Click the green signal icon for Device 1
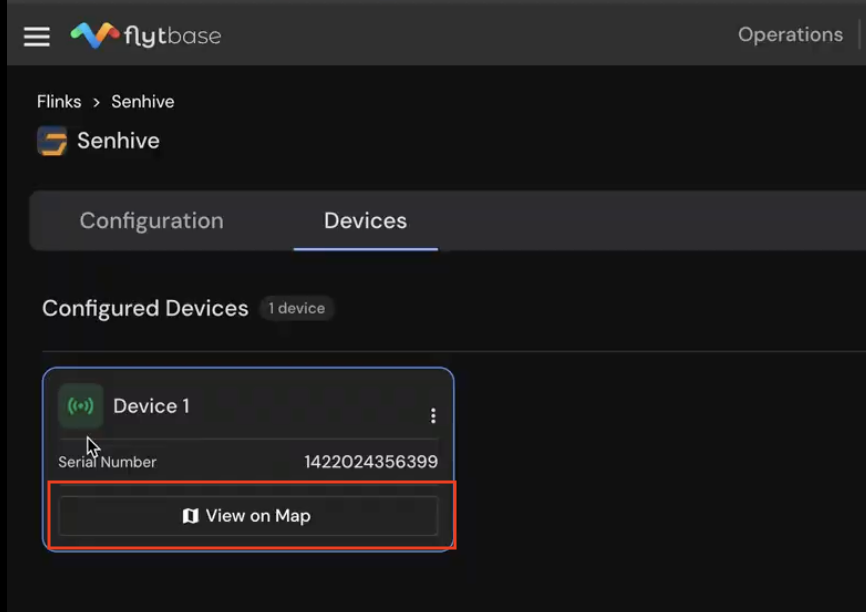The width and height of the screenshot is (866, 612). pyautogui.click(x=80, y=406)
